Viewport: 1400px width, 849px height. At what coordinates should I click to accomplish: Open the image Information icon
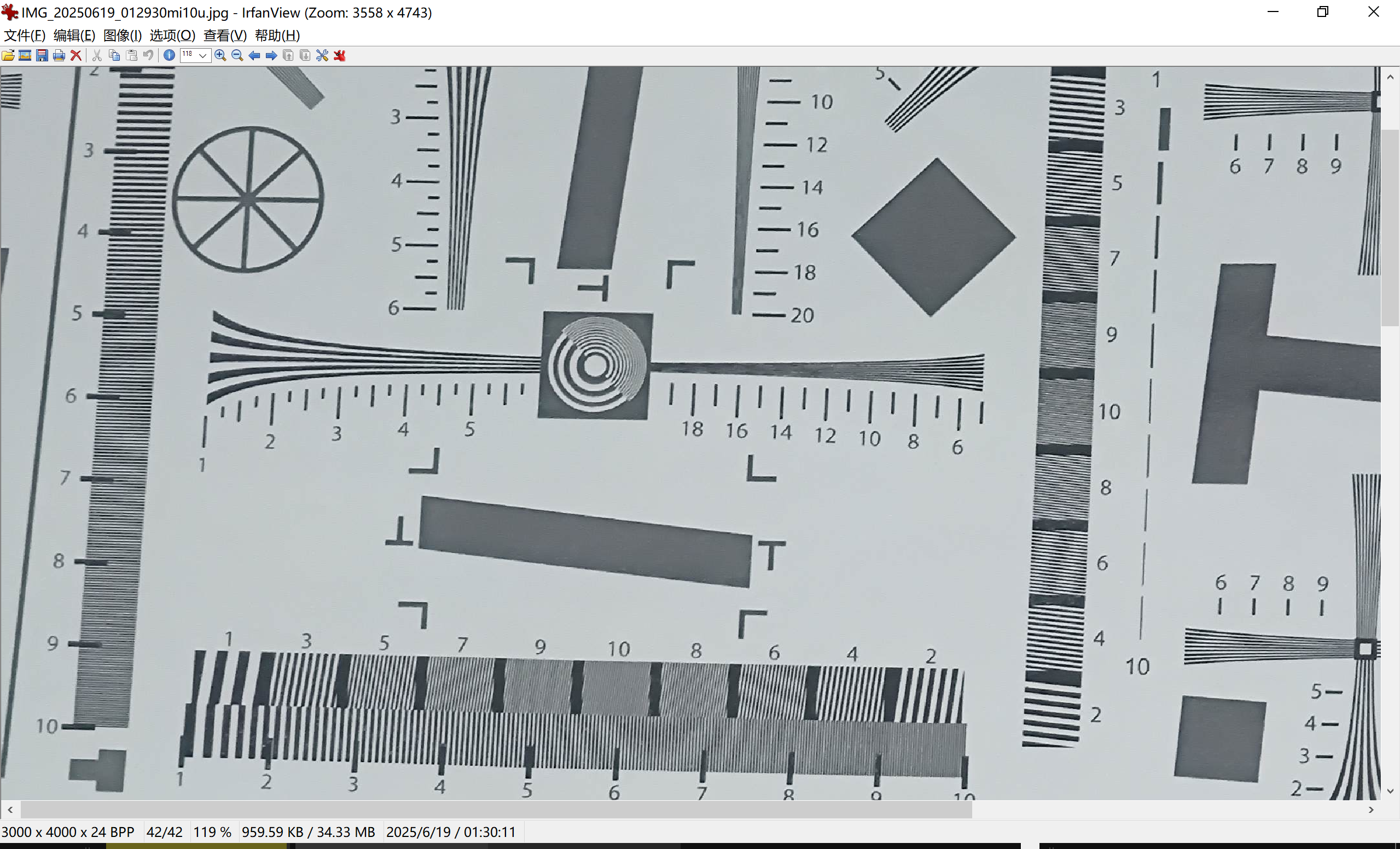(169, 55)
